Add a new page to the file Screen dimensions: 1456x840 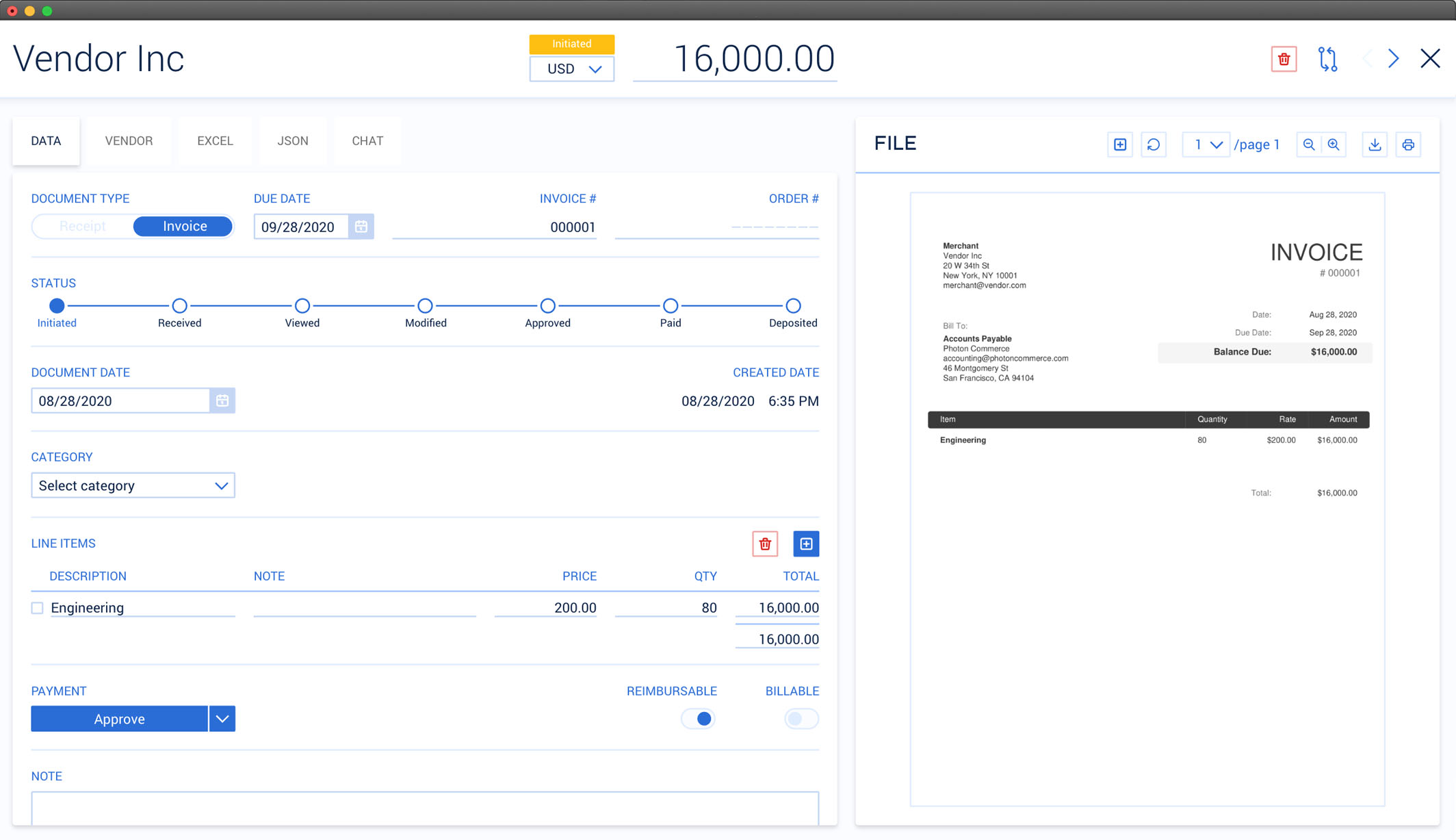(1120, 144)
